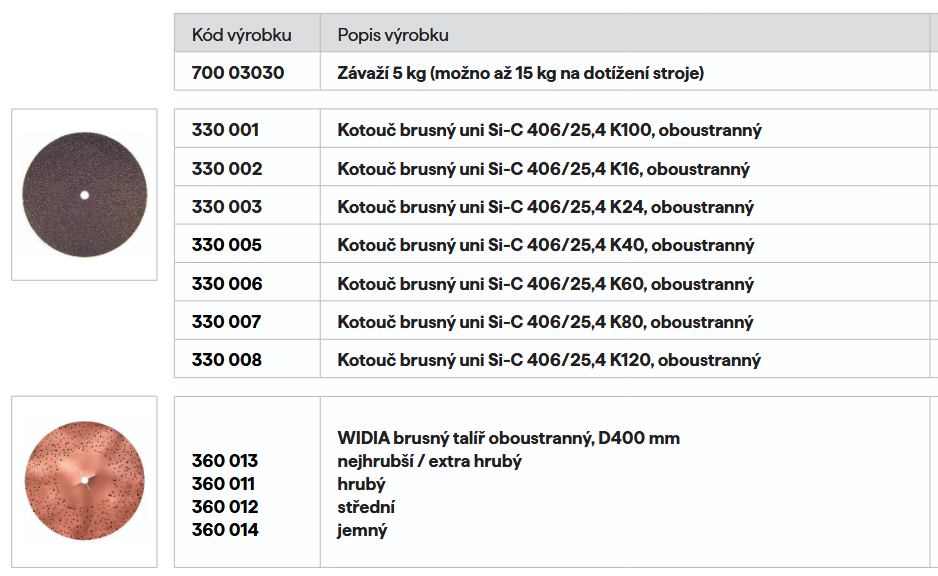Click the dark Si-C grinding disc thumbnail

84,194
